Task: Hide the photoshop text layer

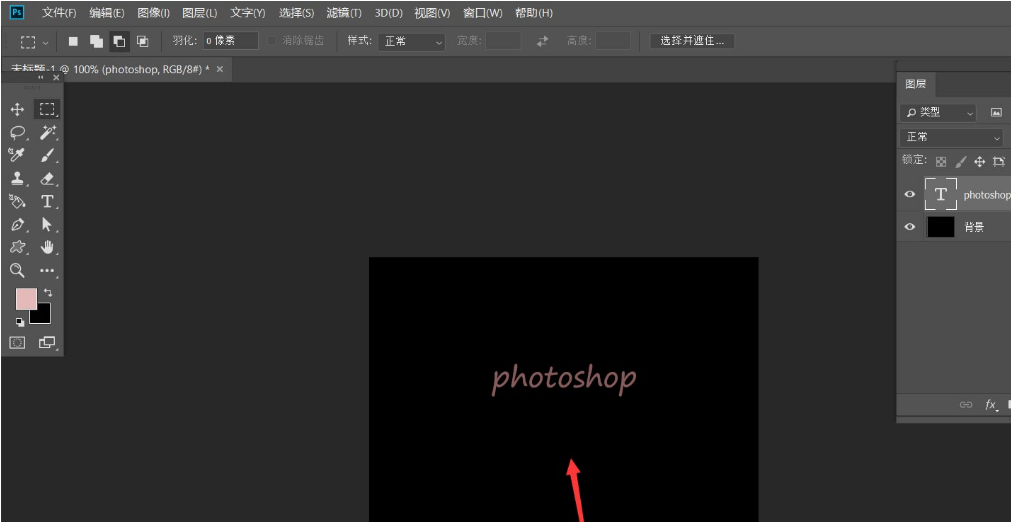Action: click(910, 194)
